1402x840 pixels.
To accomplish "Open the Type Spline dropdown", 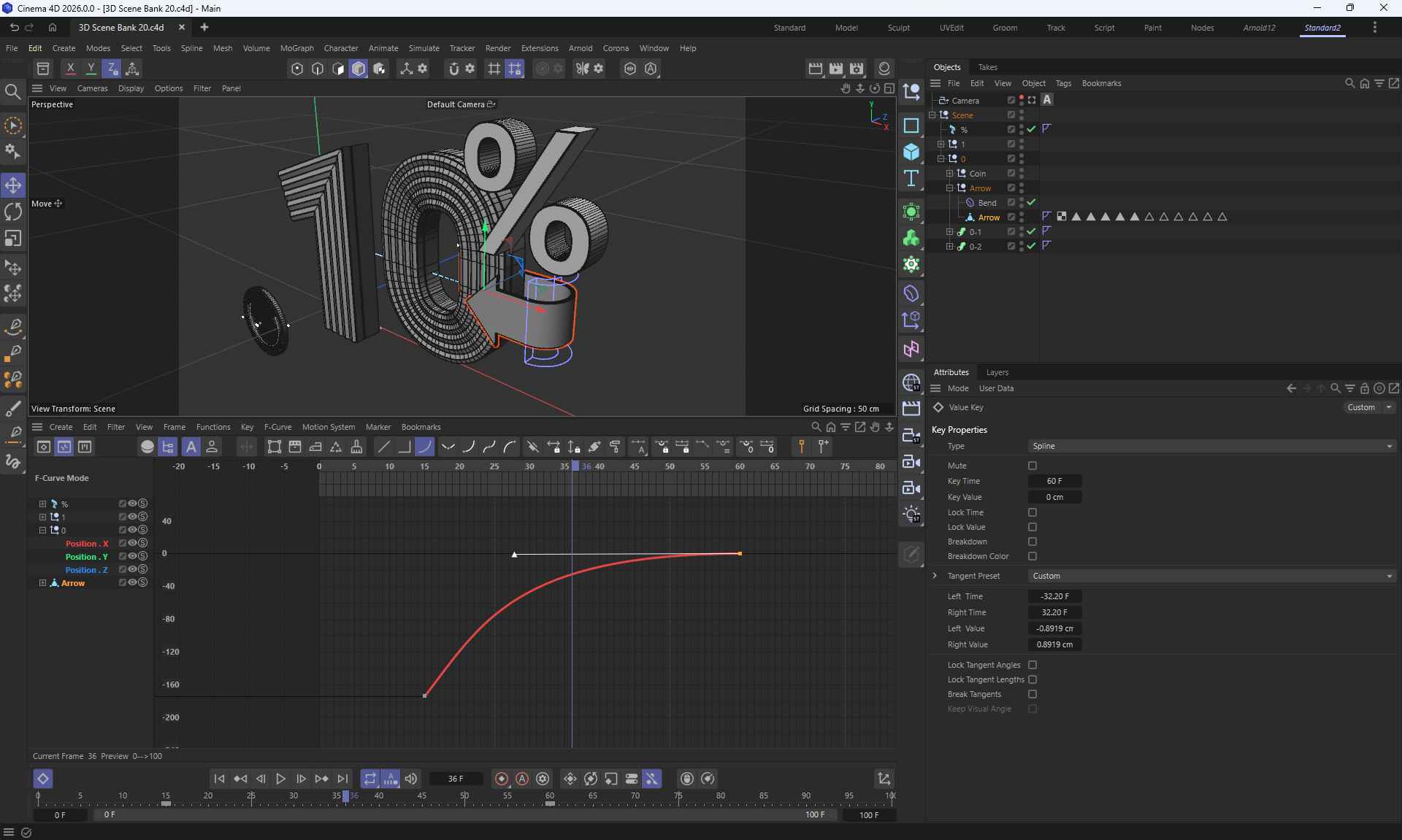I will [1211, 446].
